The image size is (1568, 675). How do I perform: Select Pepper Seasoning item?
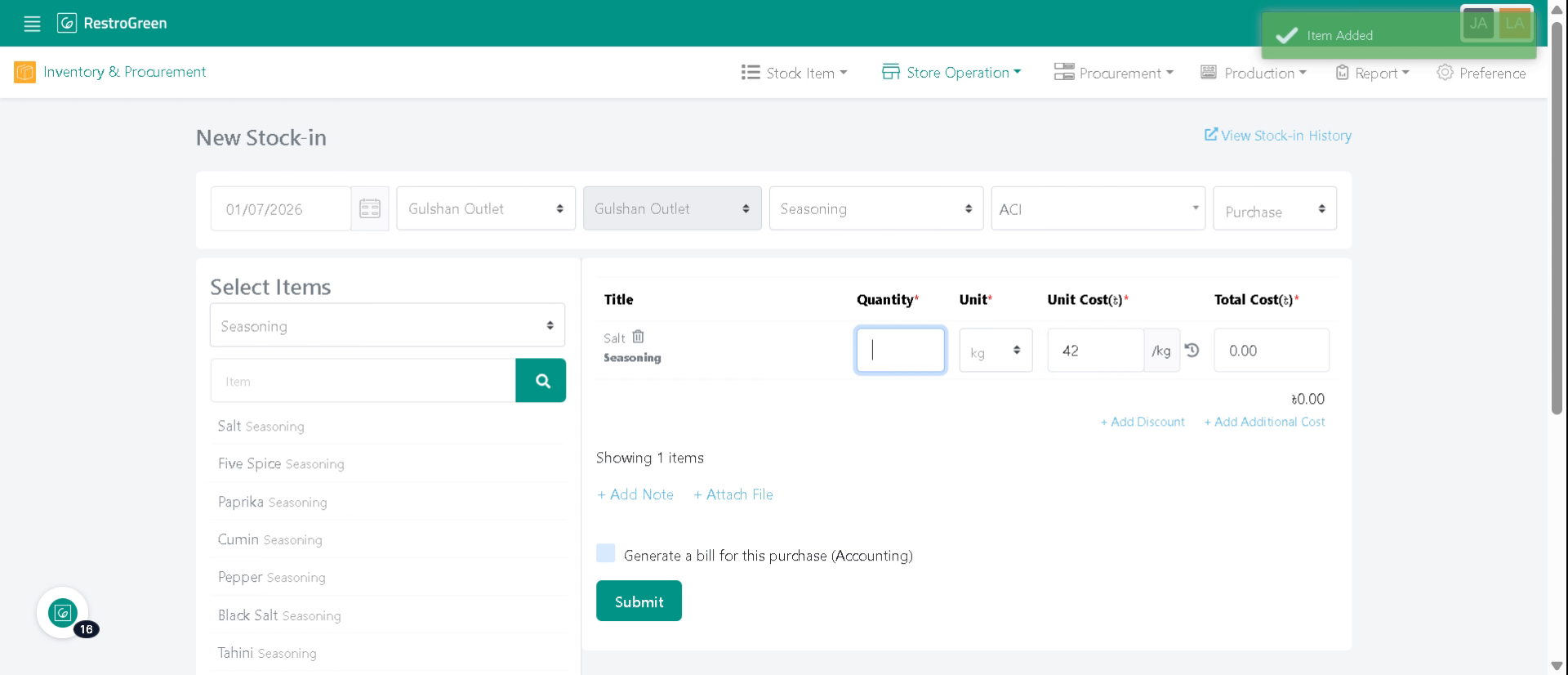click(388, 577)
